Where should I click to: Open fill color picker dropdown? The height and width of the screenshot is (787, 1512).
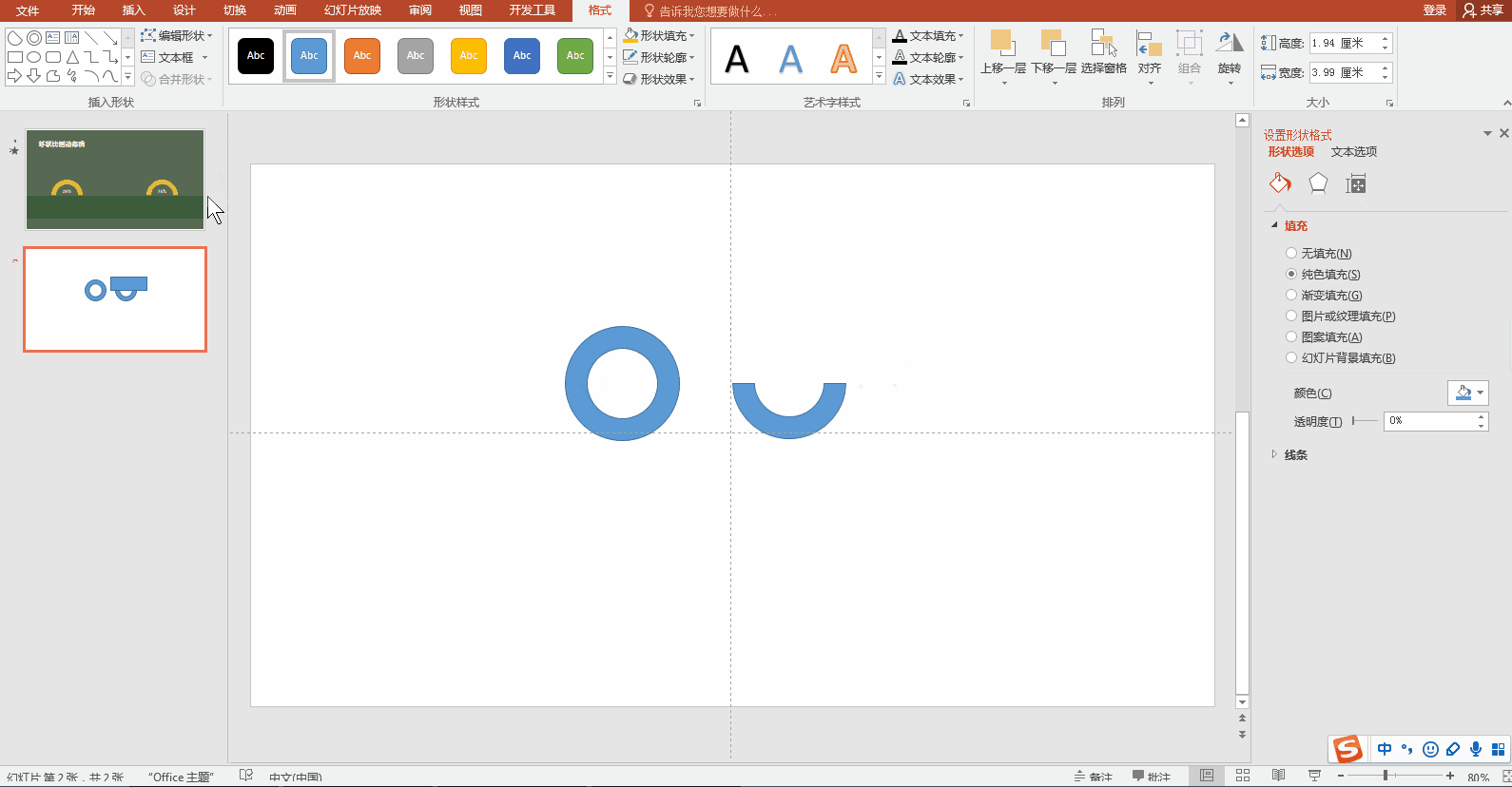1468,393
